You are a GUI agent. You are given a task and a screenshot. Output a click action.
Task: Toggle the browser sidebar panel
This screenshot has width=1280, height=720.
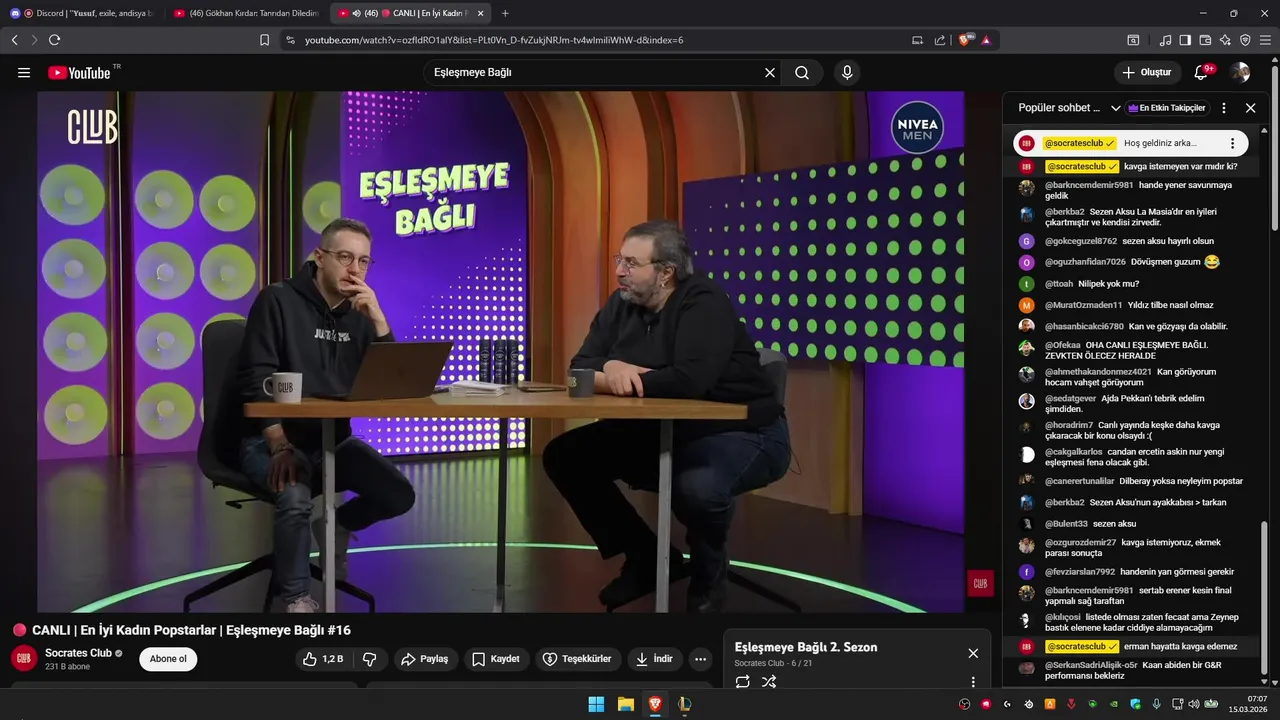(x=1185, y=40)
